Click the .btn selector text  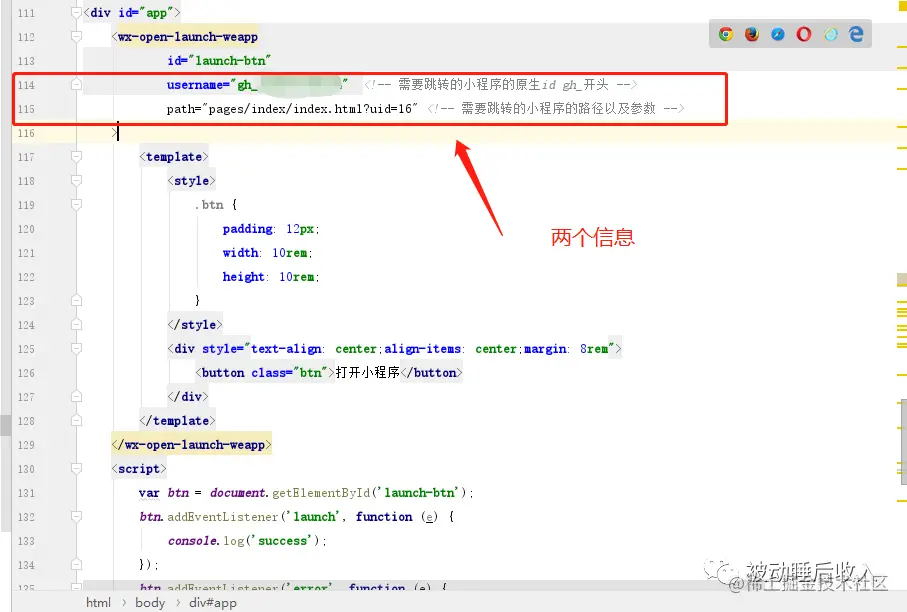click(x=209, y=205)
